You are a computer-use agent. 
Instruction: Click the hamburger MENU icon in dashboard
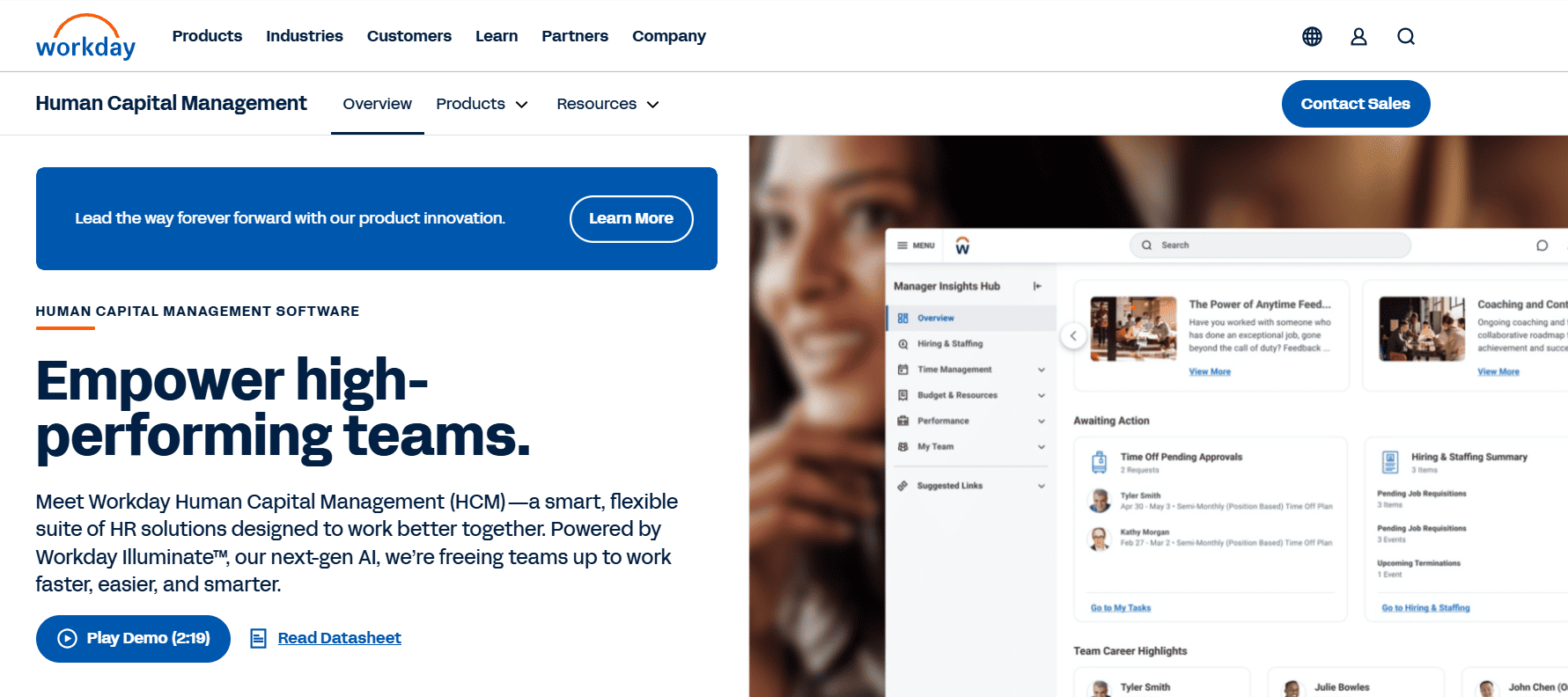click(915, 246)
